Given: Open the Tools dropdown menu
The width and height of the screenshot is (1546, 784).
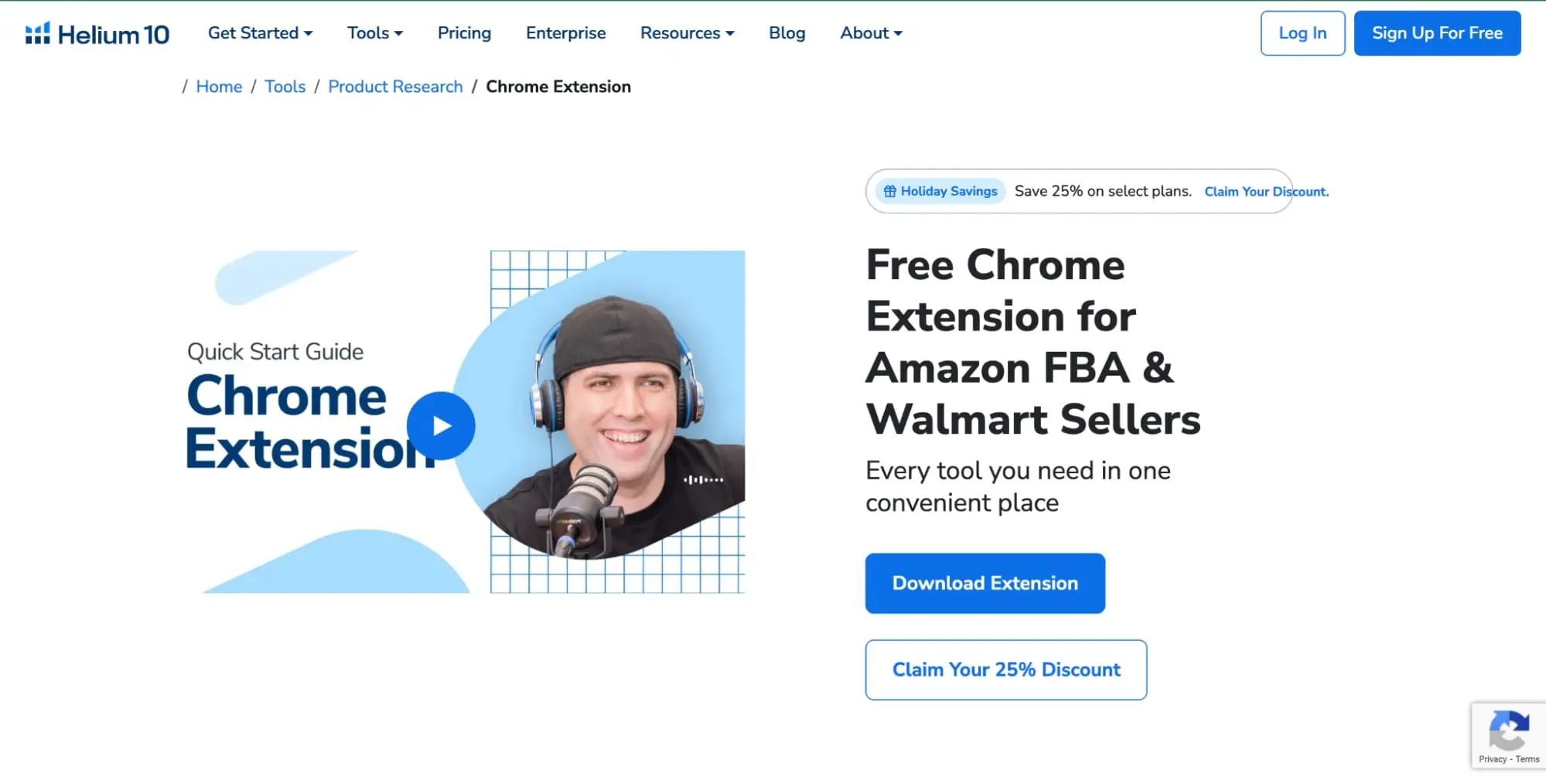Looking at the screenshot, I should [375, 33].
